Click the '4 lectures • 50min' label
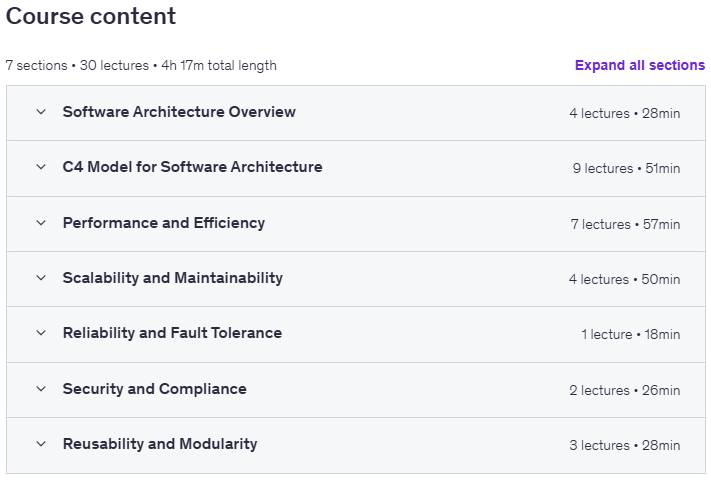 (x=624, y=279)
